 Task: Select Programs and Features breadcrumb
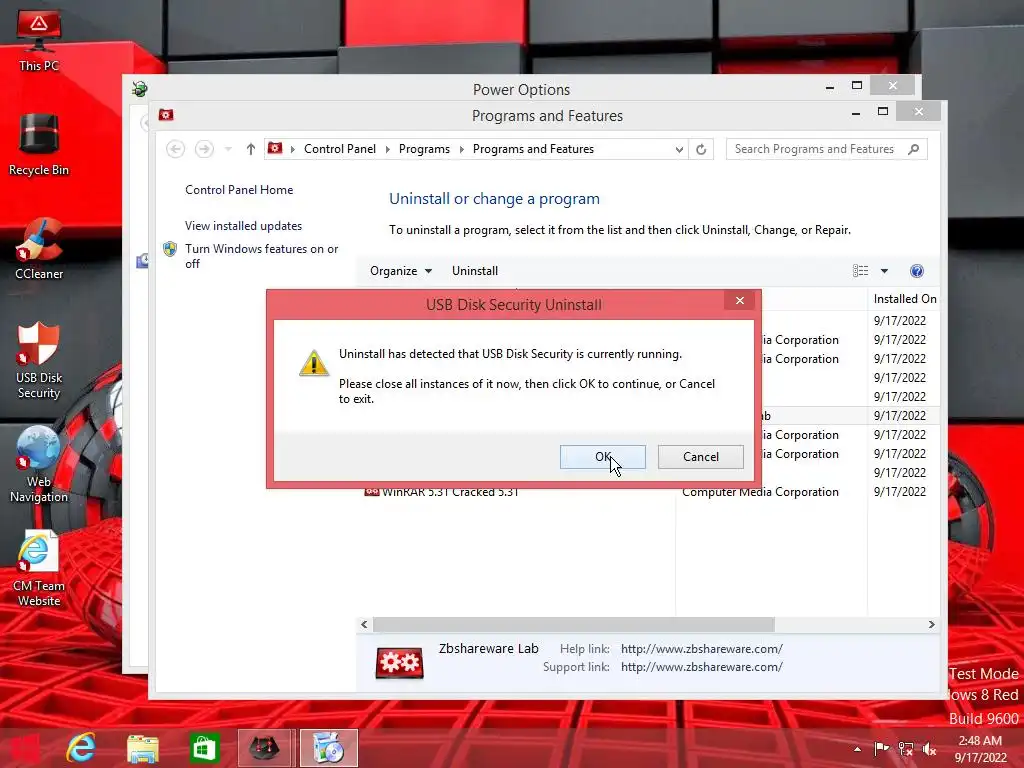tap(533, 149)
